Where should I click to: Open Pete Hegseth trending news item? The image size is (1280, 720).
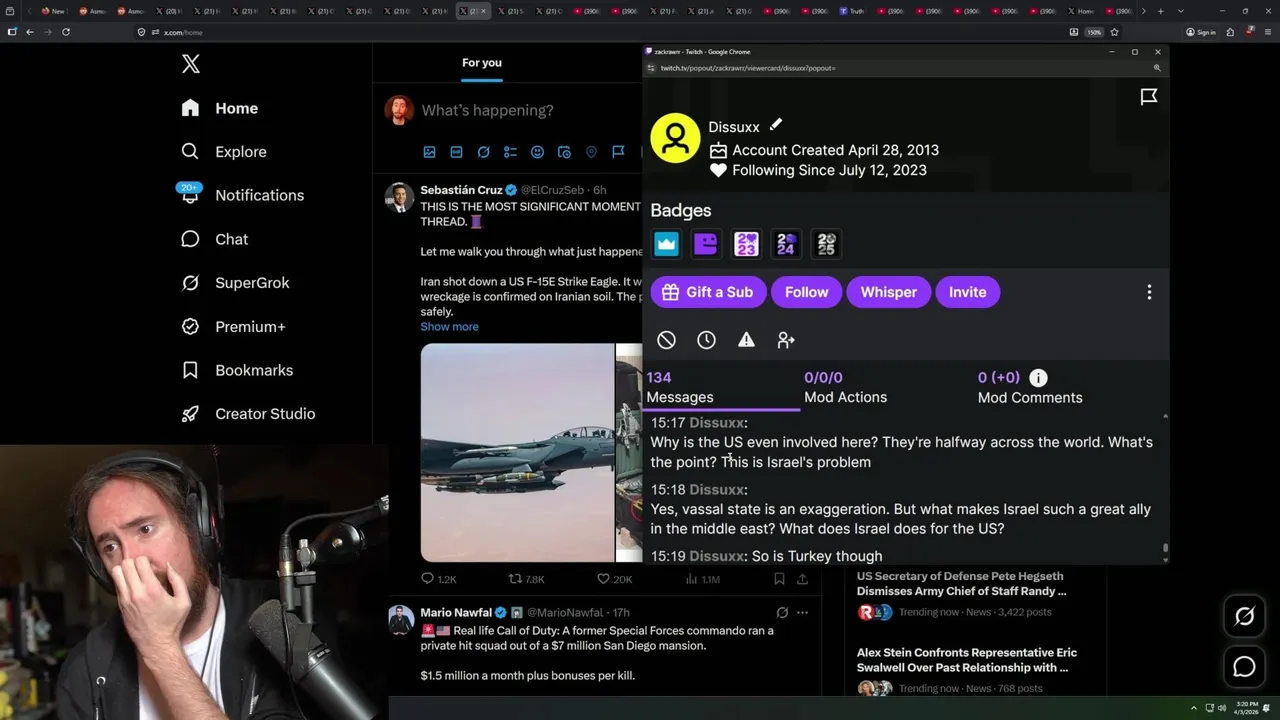(x=965, y=594)
